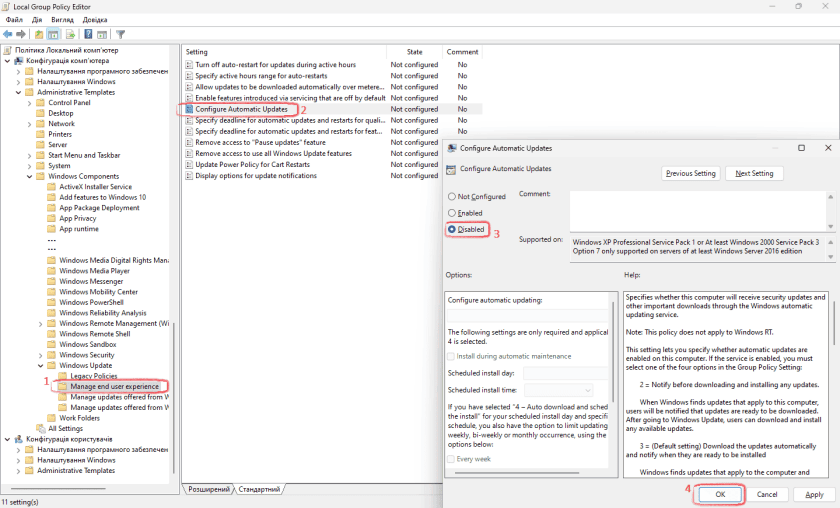The image size is (840, 508).
Task: Click the Export list toolbar icon
Action: [71, 34]
